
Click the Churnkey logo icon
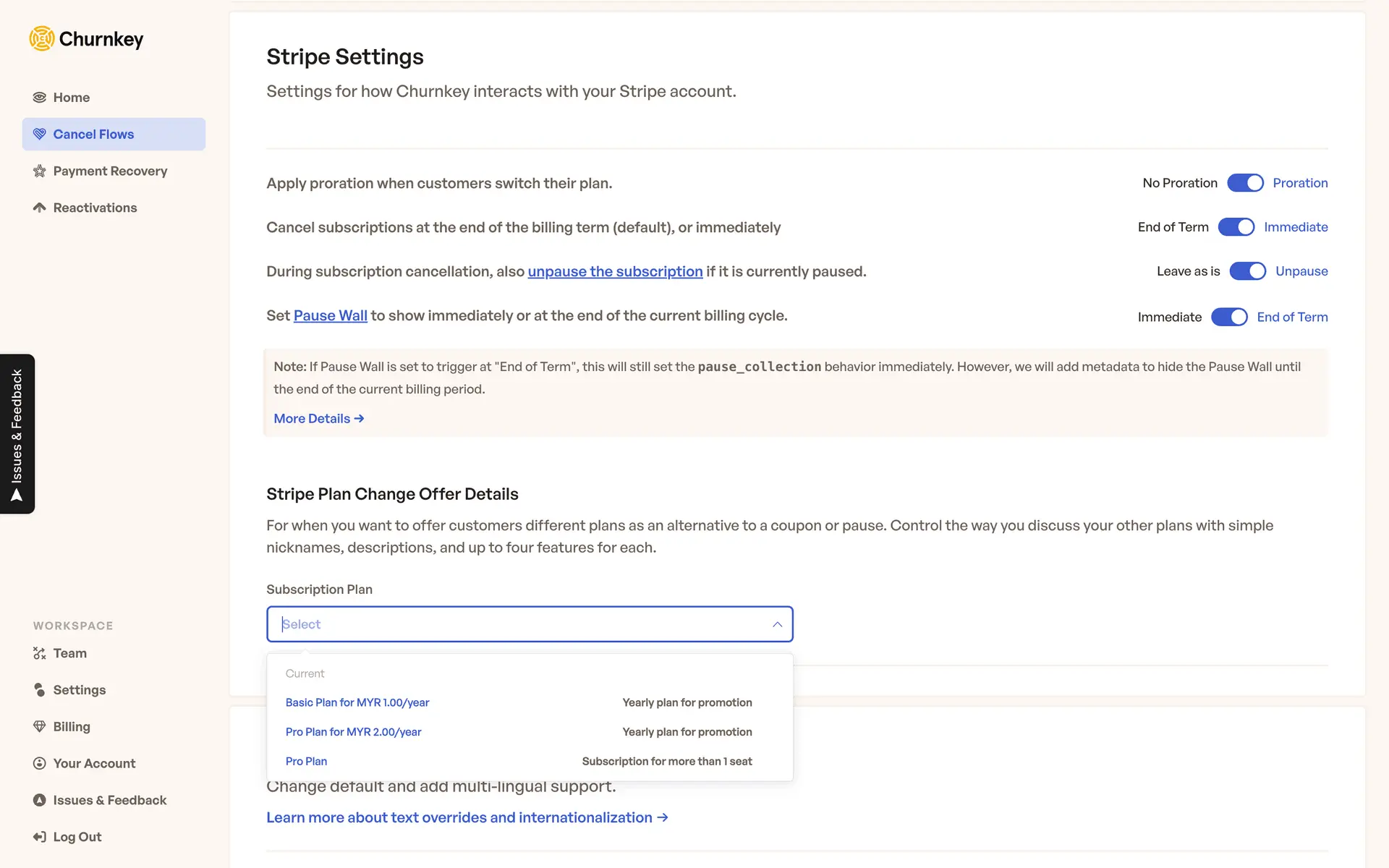click(x=42, y=38)
